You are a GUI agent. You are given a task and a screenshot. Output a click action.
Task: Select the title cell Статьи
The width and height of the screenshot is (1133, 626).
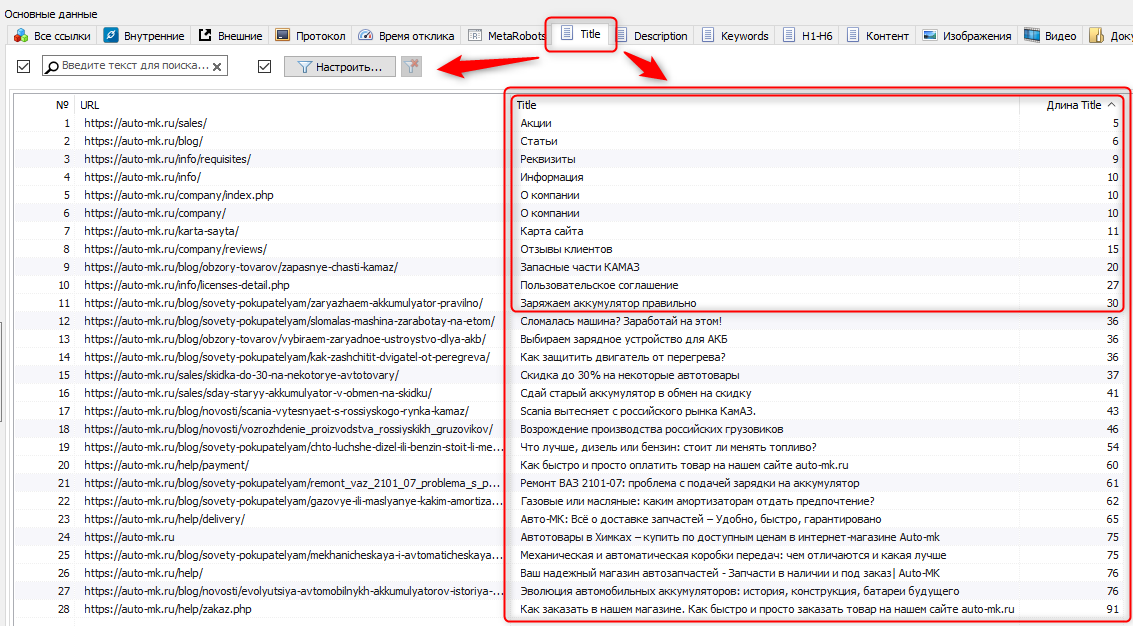click(x=539, y=141)
